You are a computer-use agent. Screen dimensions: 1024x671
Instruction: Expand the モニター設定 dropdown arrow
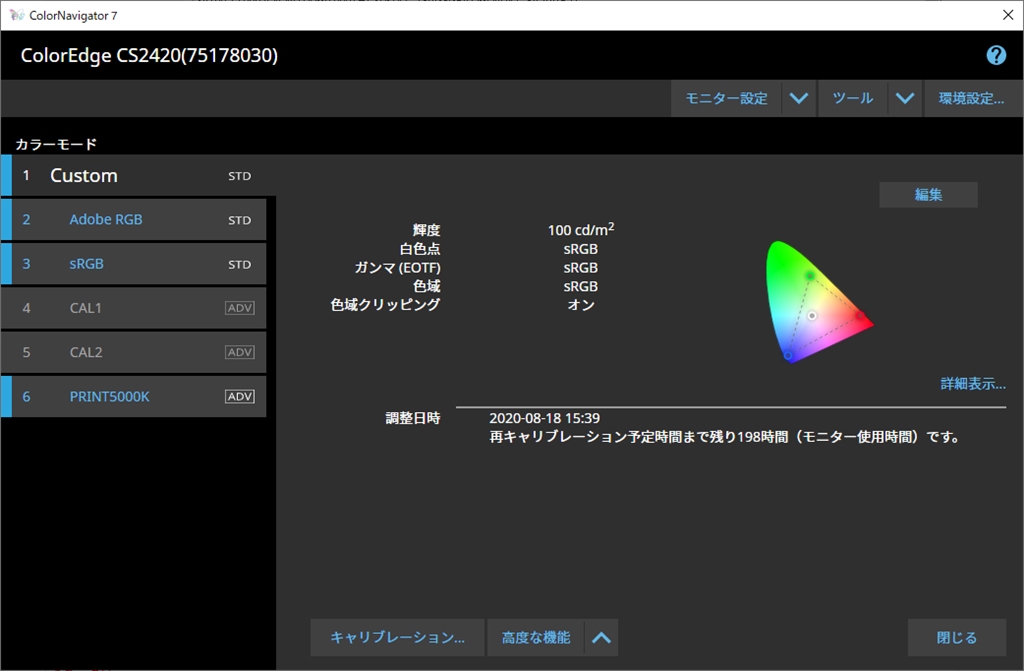point(799,99)
